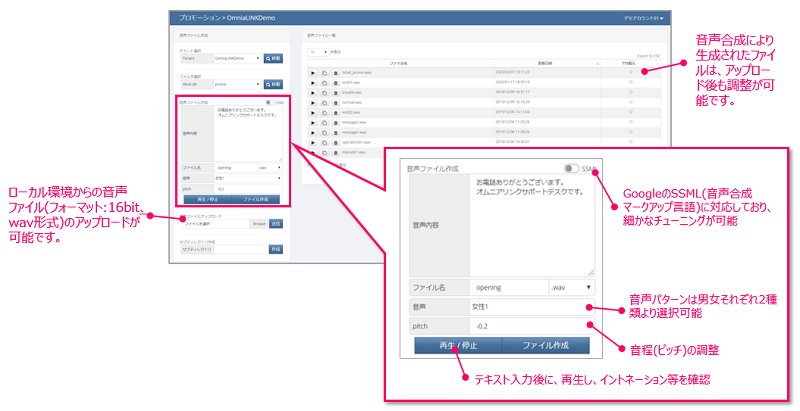Click the Browse button for file upload

tap(258, 224)
